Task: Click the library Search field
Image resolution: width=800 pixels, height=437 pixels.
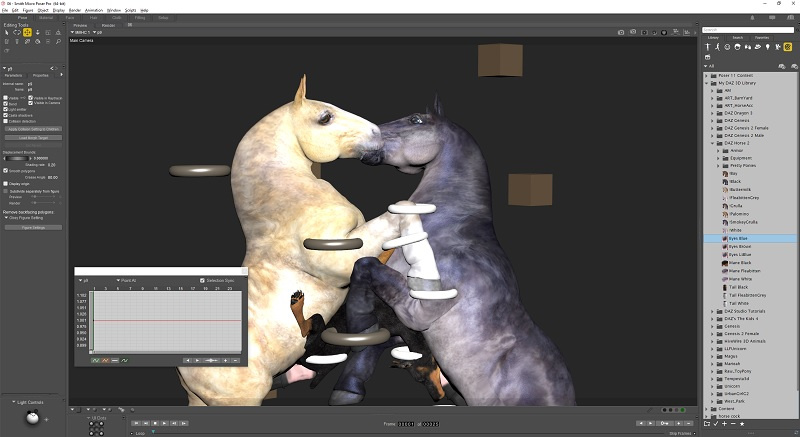Action: (x=748, y=30)
